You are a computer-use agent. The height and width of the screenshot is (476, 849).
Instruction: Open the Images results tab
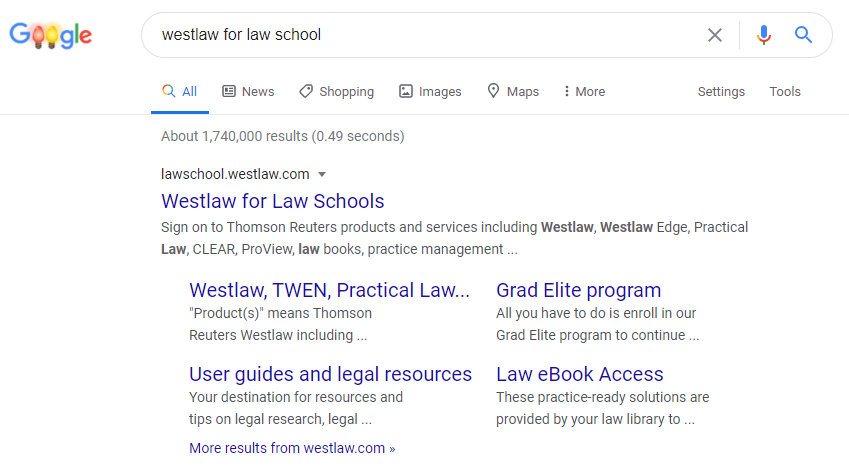pyautogui.click(x=430, y=91)
